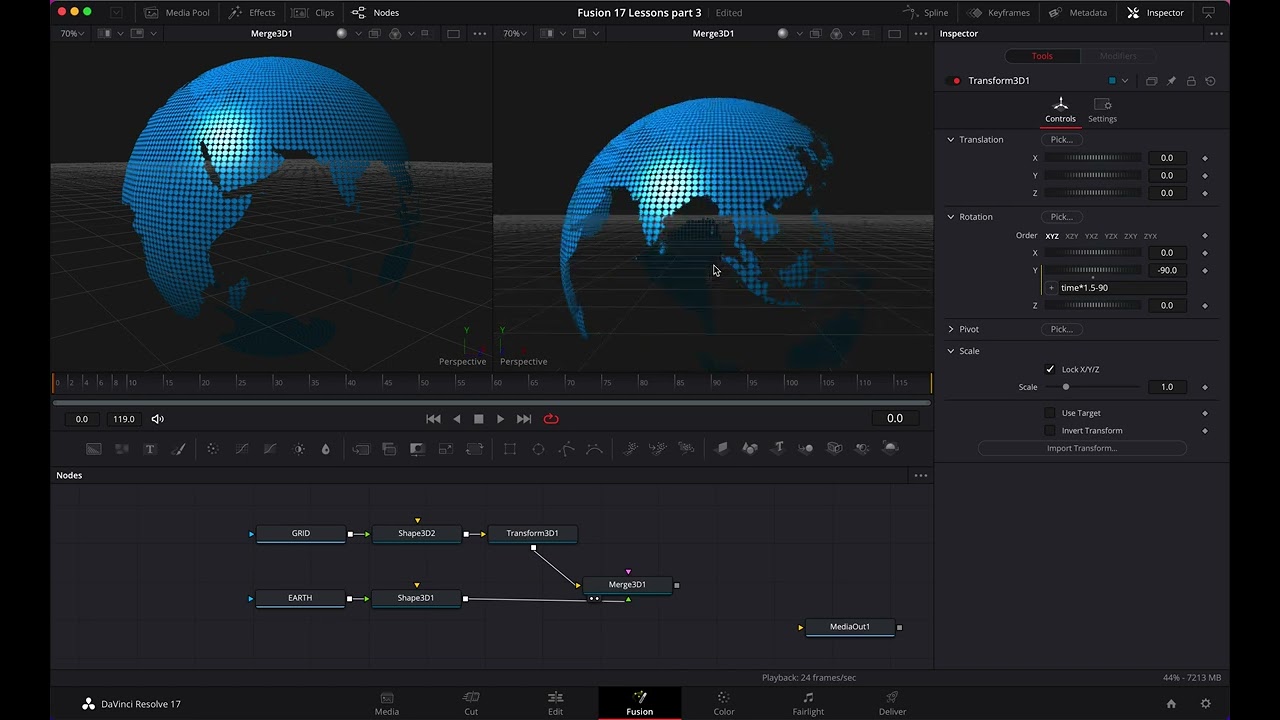This screenshot has width=1280, height=720.
Task: Adjust the Scale slider handle
Action: coord(1066,387)
